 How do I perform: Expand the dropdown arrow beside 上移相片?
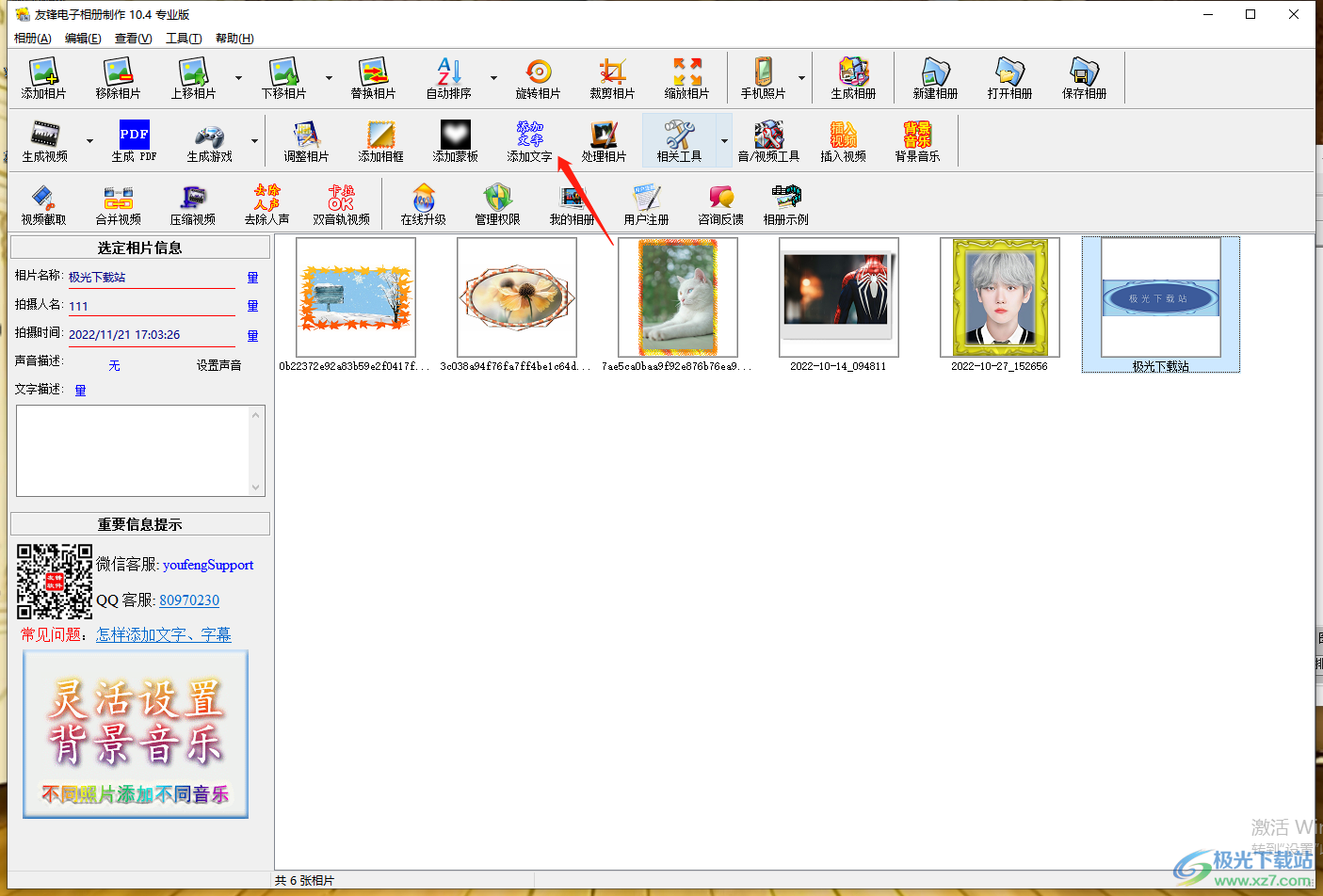point(238,78)
